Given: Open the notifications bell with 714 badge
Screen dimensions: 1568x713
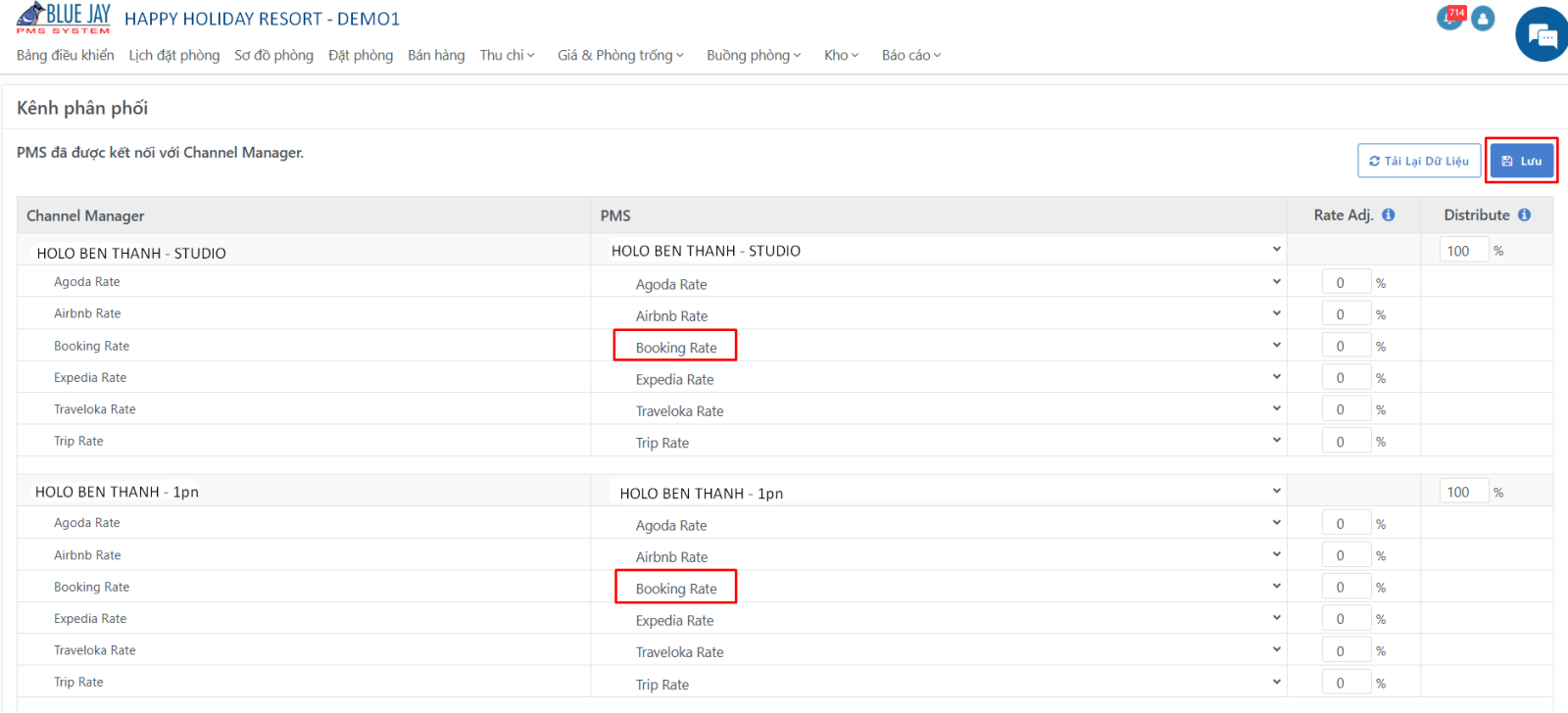Looking at the screenshot, I should pos(1449,18).
